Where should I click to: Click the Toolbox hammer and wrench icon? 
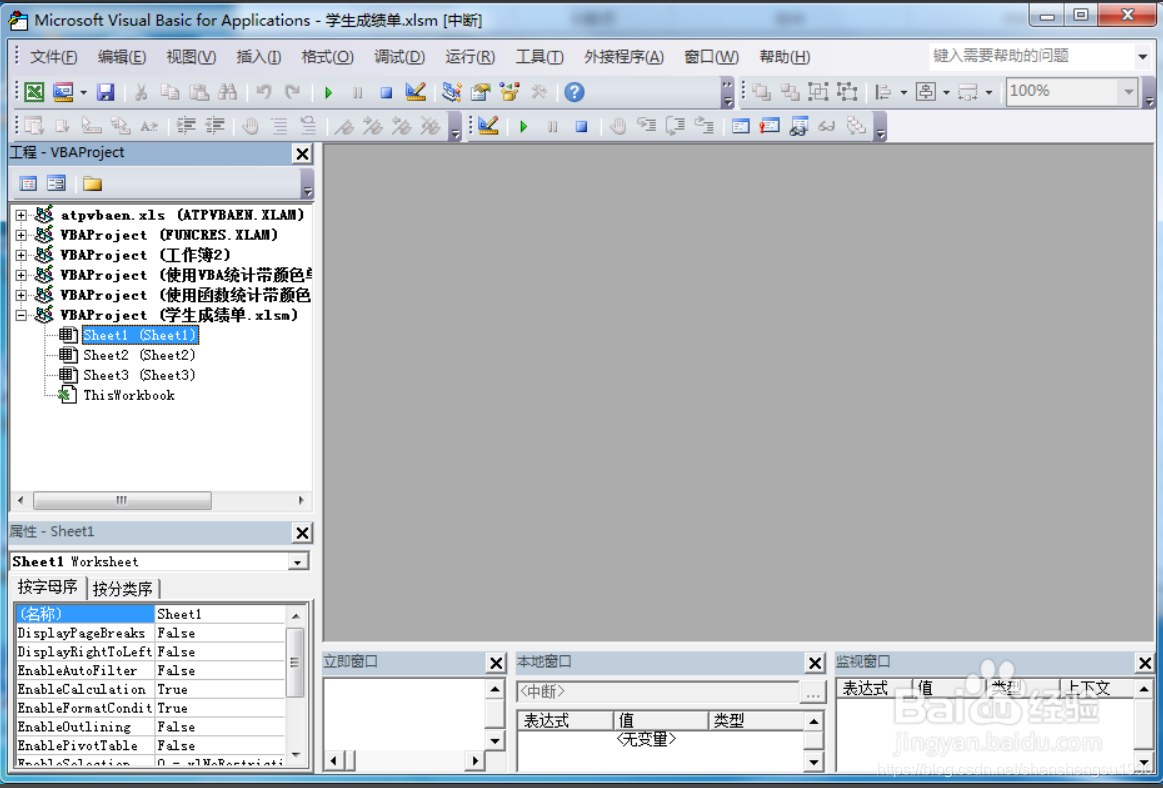pos(539,92)
